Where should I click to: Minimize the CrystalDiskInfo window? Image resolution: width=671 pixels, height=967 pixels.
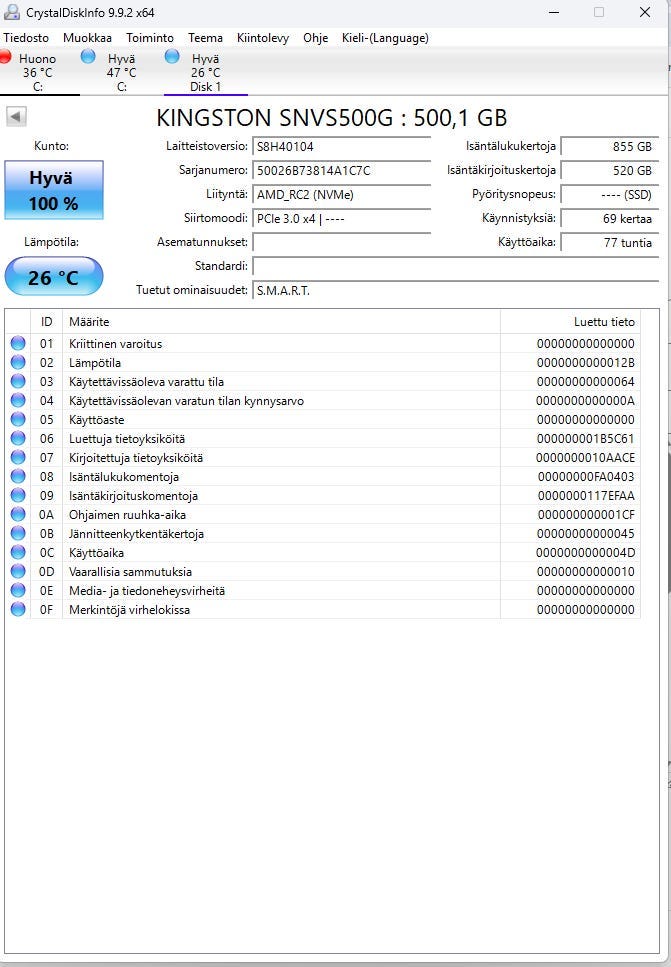click(x=553, y=12)
